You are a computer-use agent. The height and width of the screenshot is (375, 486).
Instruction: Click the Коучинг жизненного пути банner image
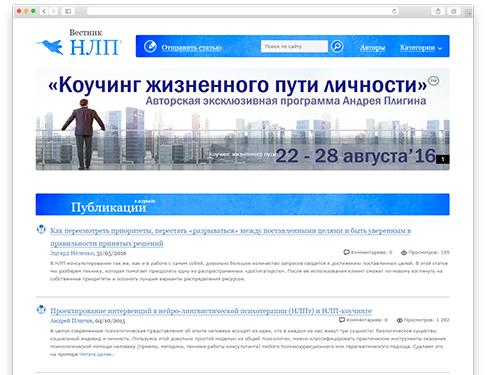point(243,119)
